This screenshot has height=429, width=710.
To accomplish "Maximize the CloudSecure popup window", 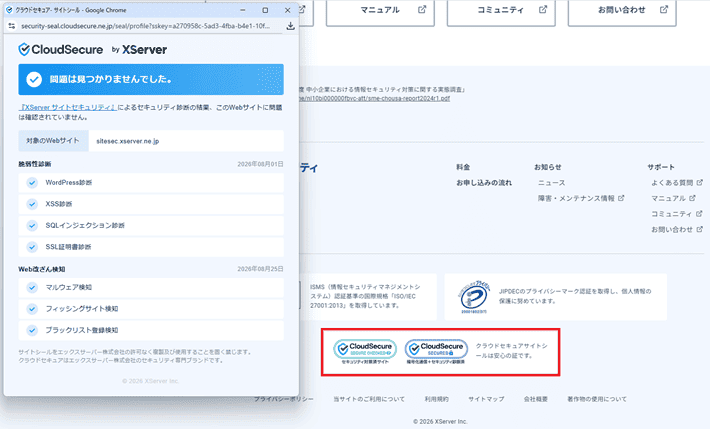I will click(265, 10).
